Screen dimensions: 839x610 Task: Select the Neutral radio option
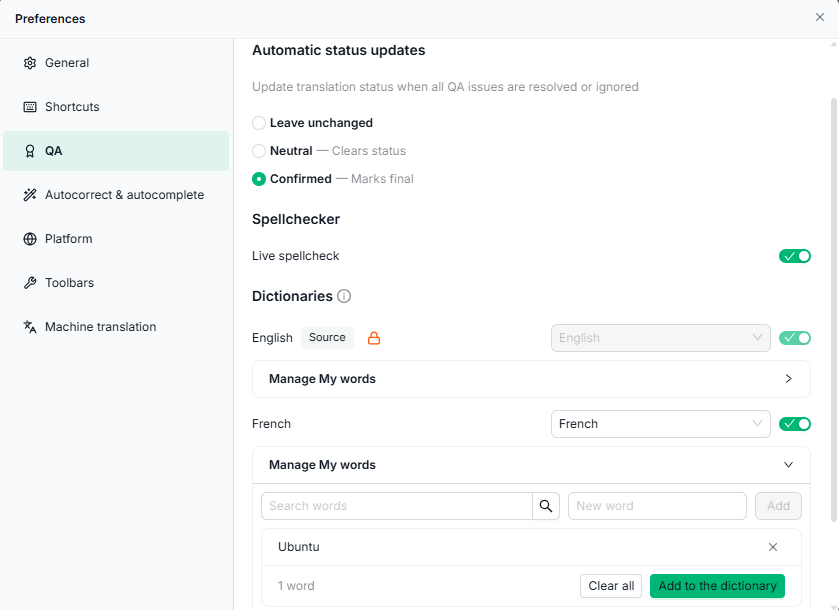click(259, 151)
